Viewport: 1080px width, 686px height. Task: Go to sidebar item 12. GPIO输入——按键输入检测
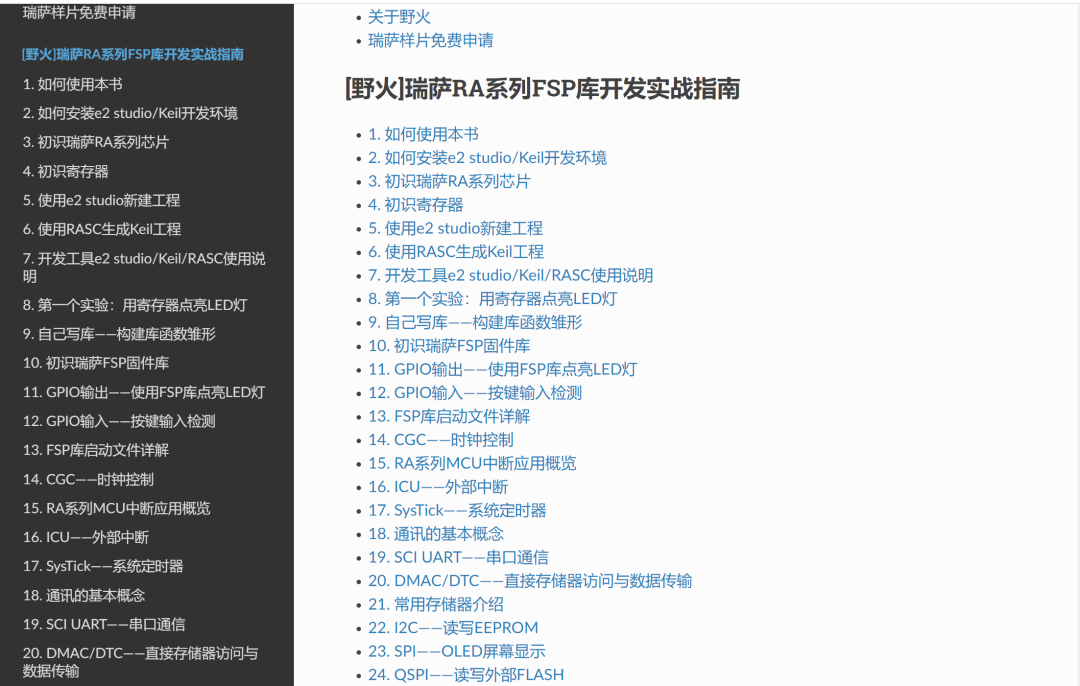point(119,421)
